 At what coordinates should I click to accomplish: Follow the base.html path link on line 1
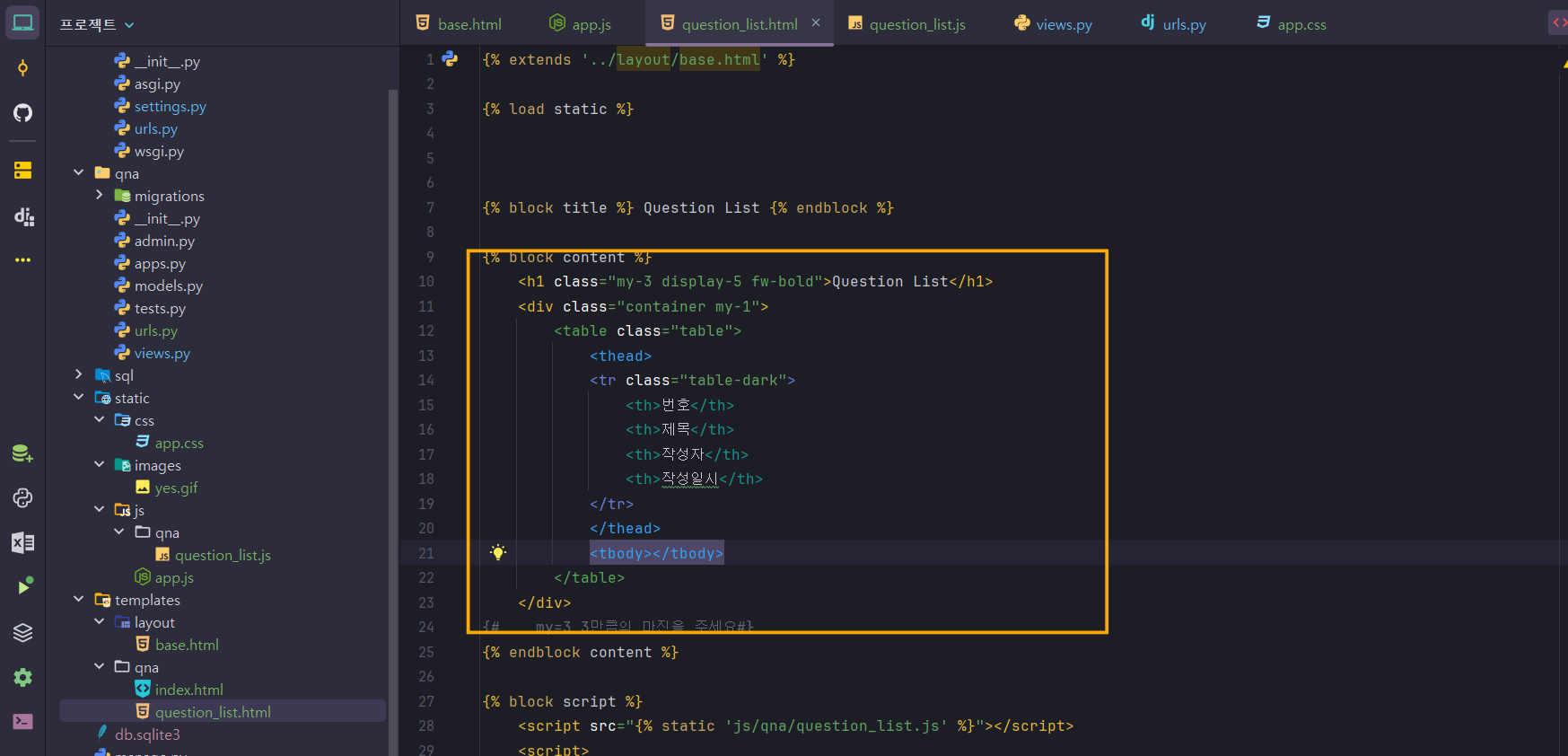(x=720, y=59)
